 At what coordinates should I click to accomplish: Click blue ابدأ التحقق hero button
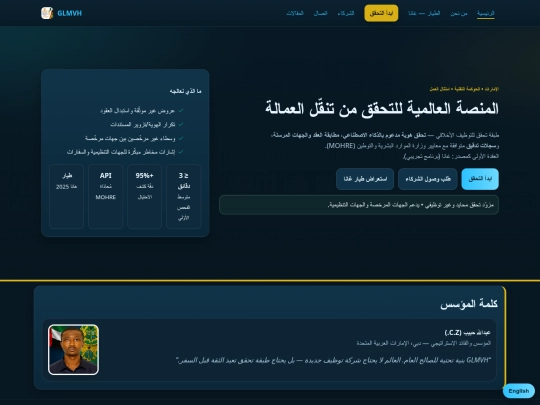pos(480,179)
